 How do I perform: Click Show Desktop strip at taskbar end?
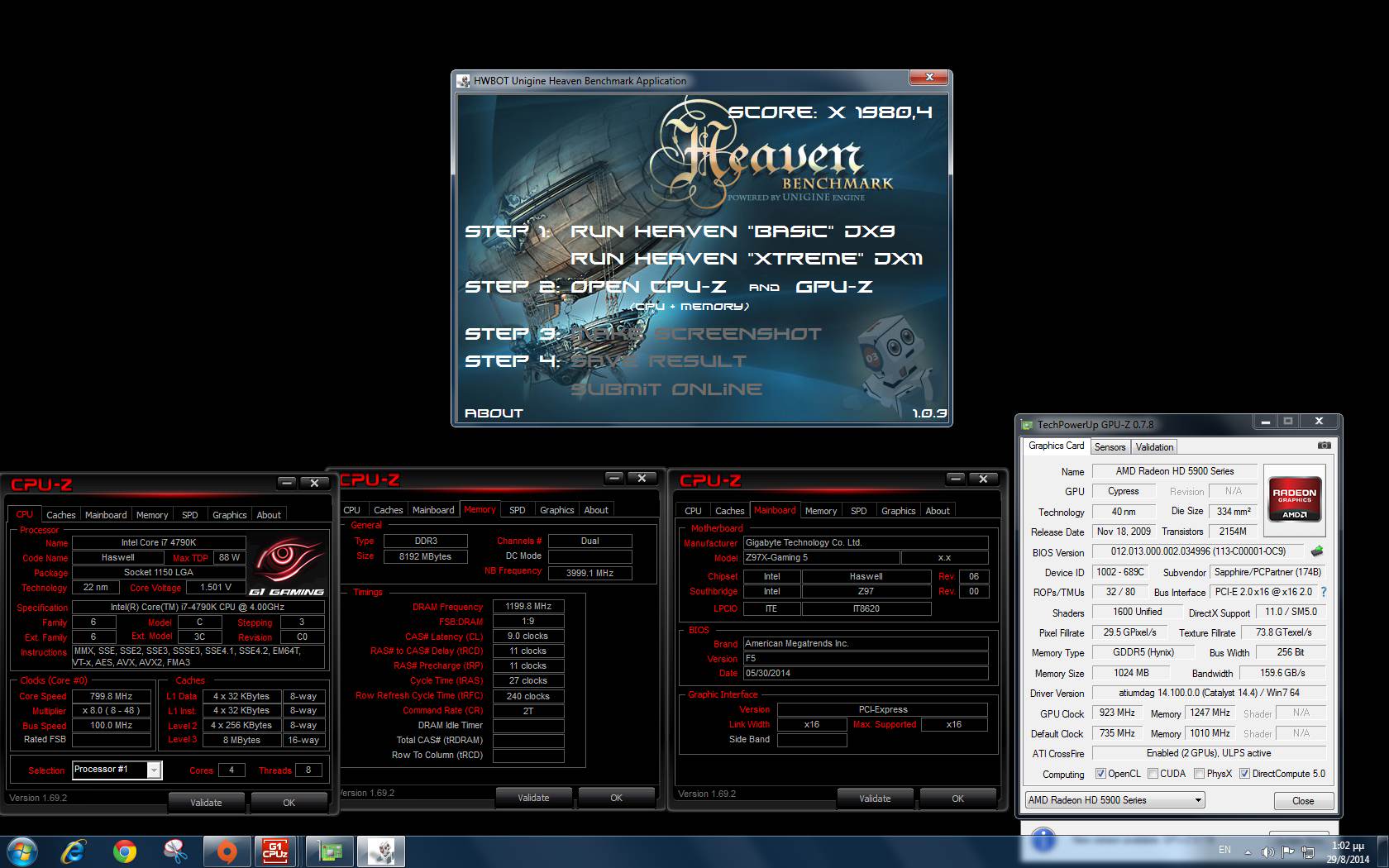point(1383,851)
